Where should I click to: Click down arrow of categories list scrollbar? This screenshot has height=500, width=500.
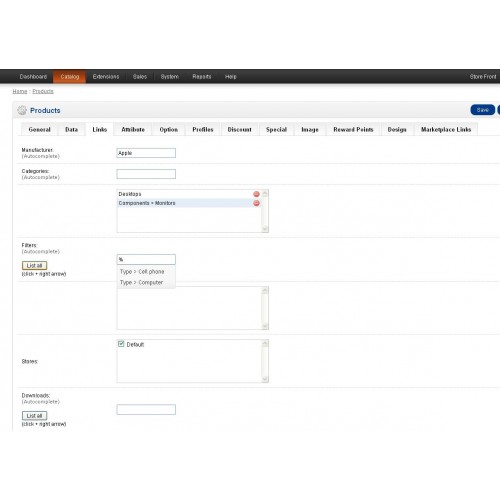pos(265,229)
